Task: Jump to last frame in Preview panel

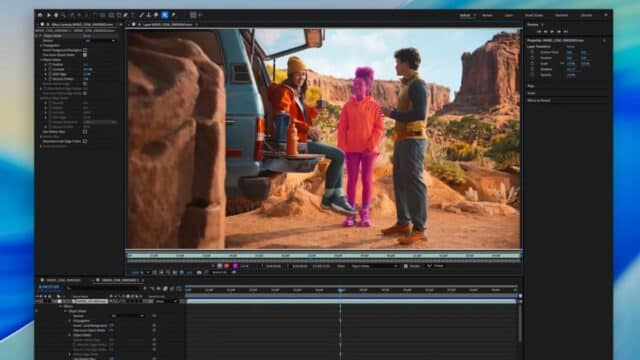Action: [x=566, y=31]
